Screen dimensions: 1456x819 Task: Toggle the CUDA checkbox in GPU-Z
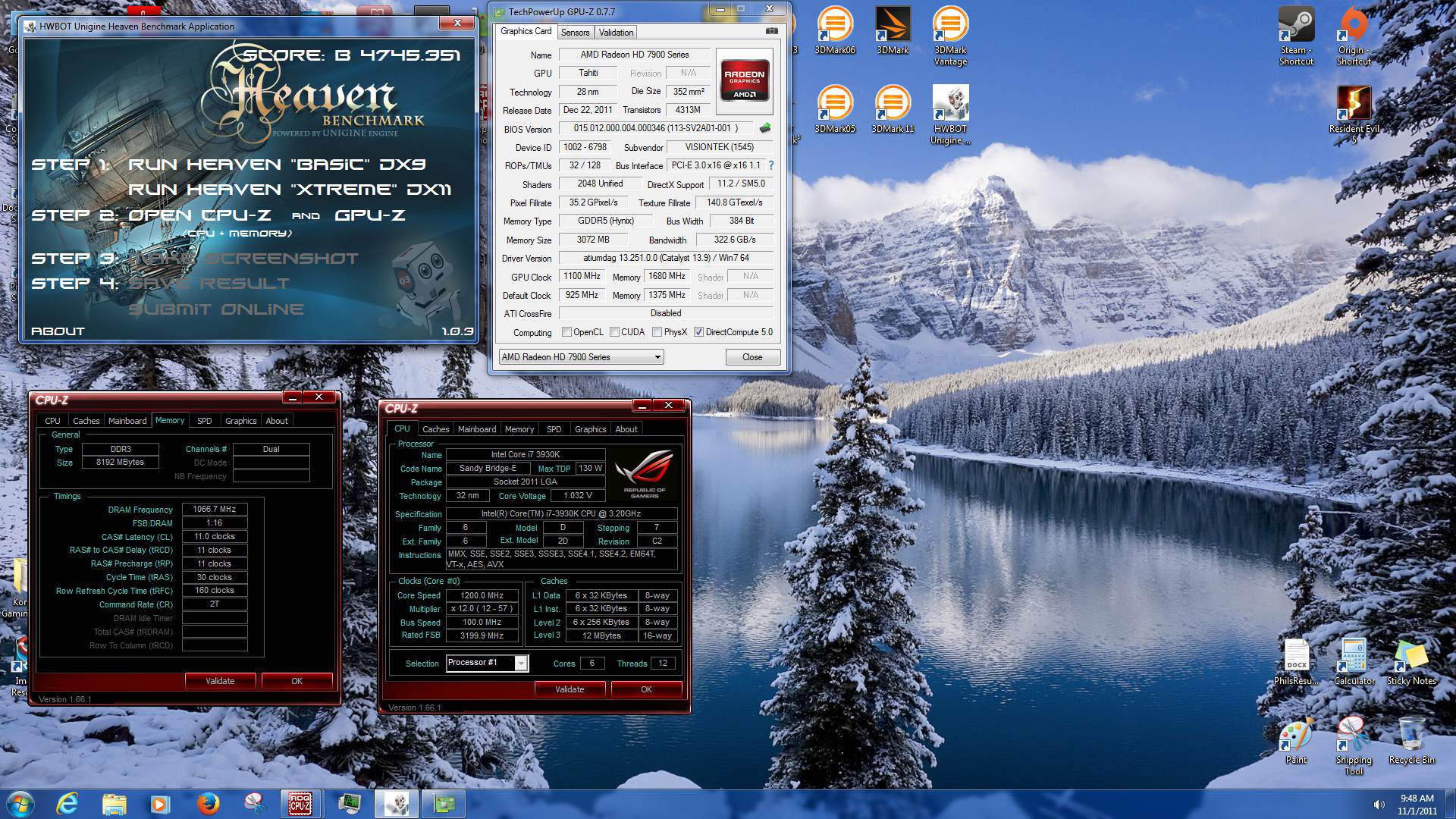click(614, 332)
